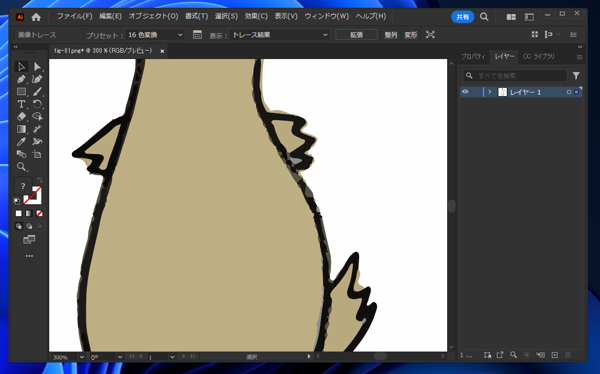
Task: Click the layer search field
Action: (515, 76)
